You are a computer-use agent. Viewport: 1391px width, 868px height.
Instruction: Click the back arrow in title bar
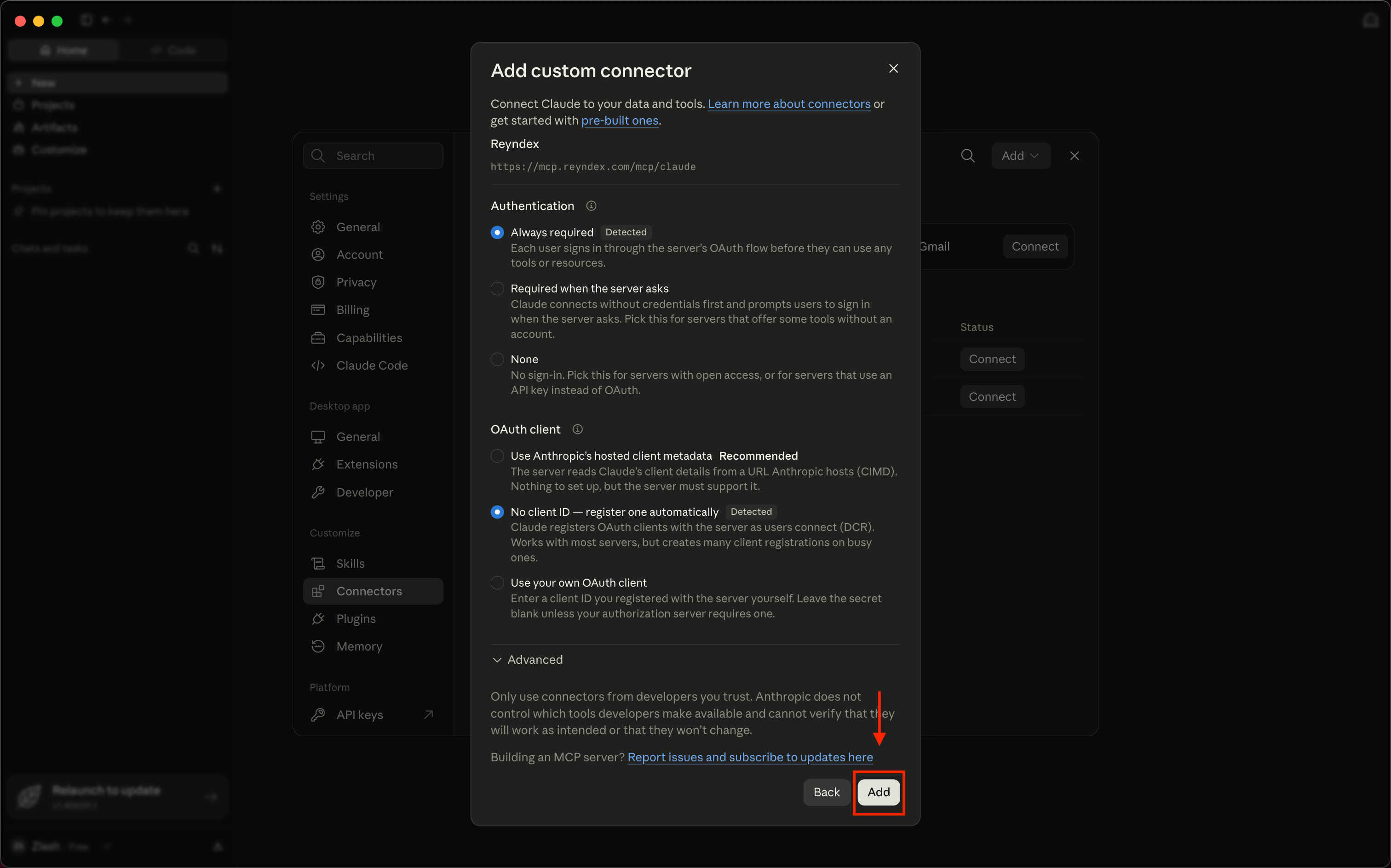[x=106, y=20]
